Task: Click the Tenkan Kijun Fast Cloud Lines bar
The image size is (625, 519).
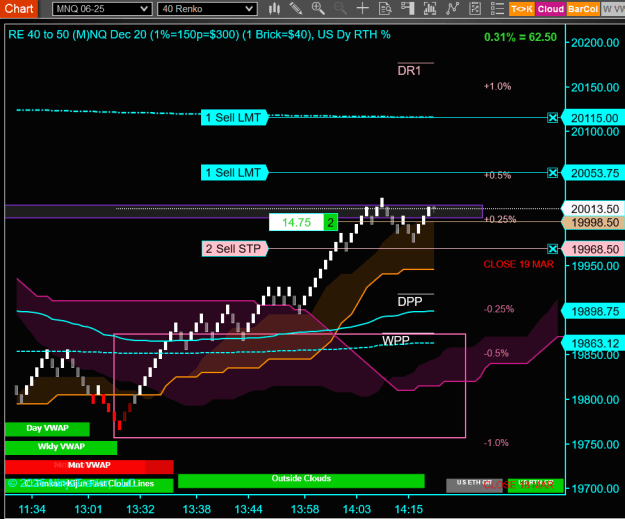Action: point(89,484)
